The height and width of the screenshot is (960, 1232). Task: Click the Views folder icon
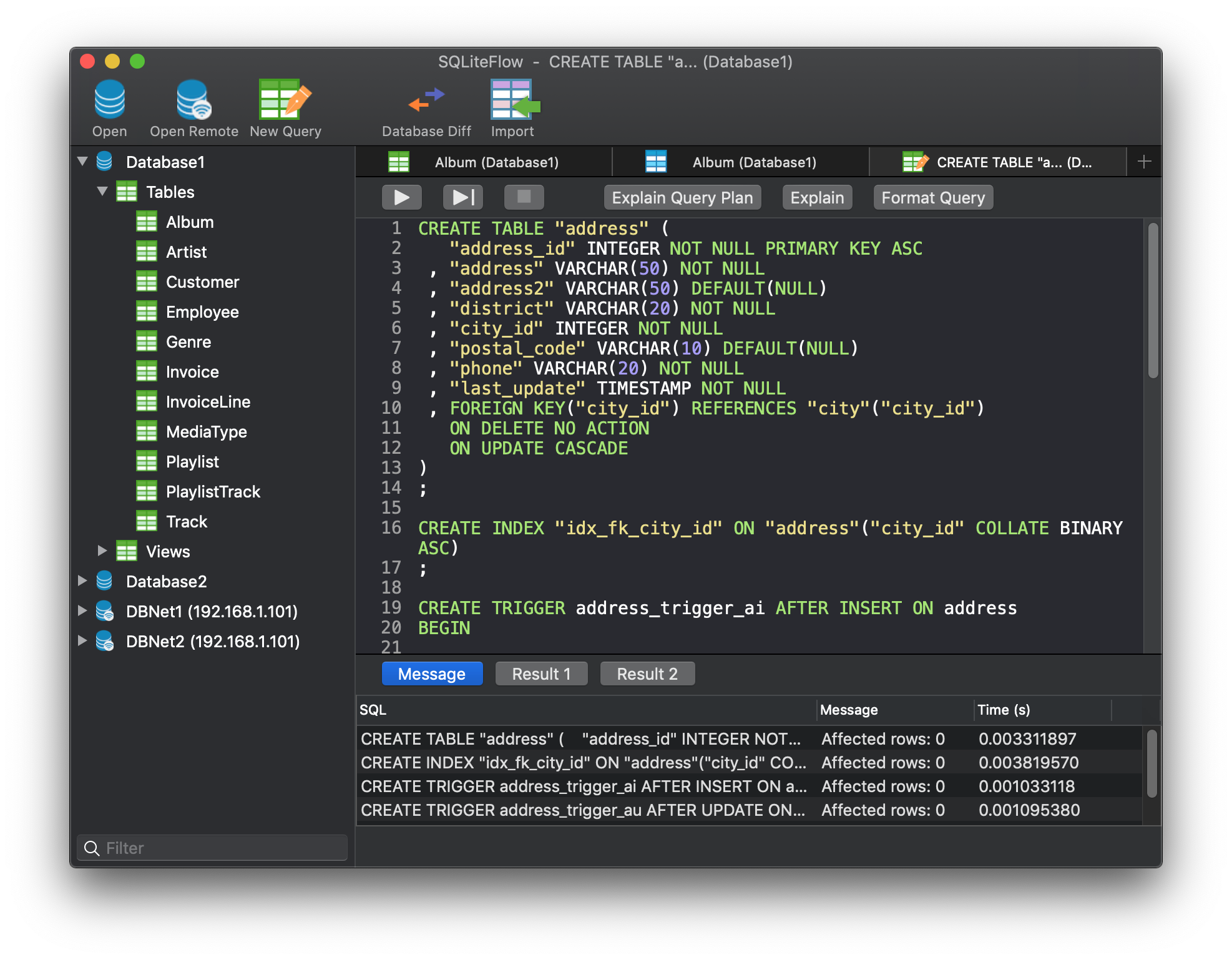(127, 552)
